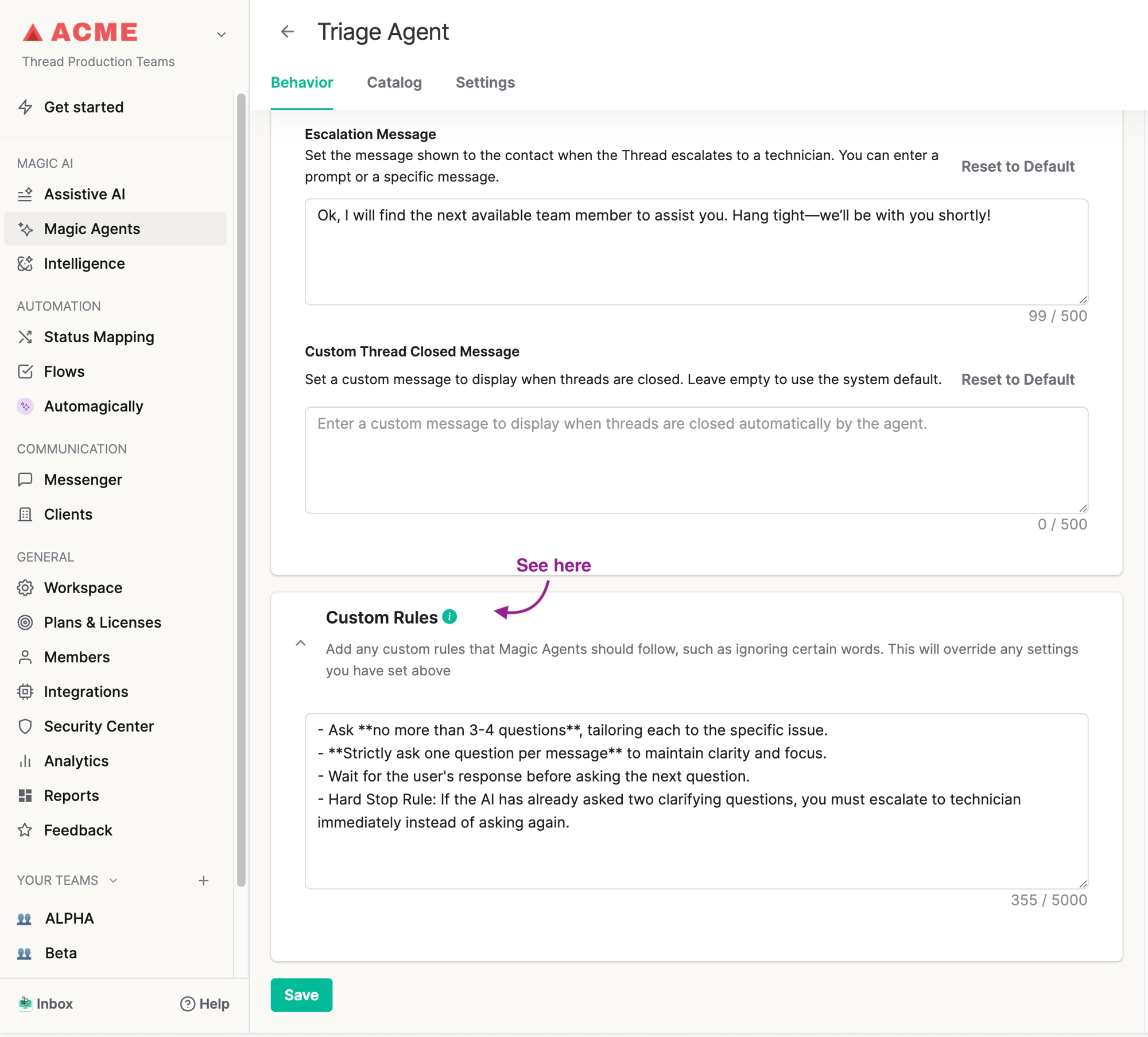Click the Clients building icon

[25, 514]
